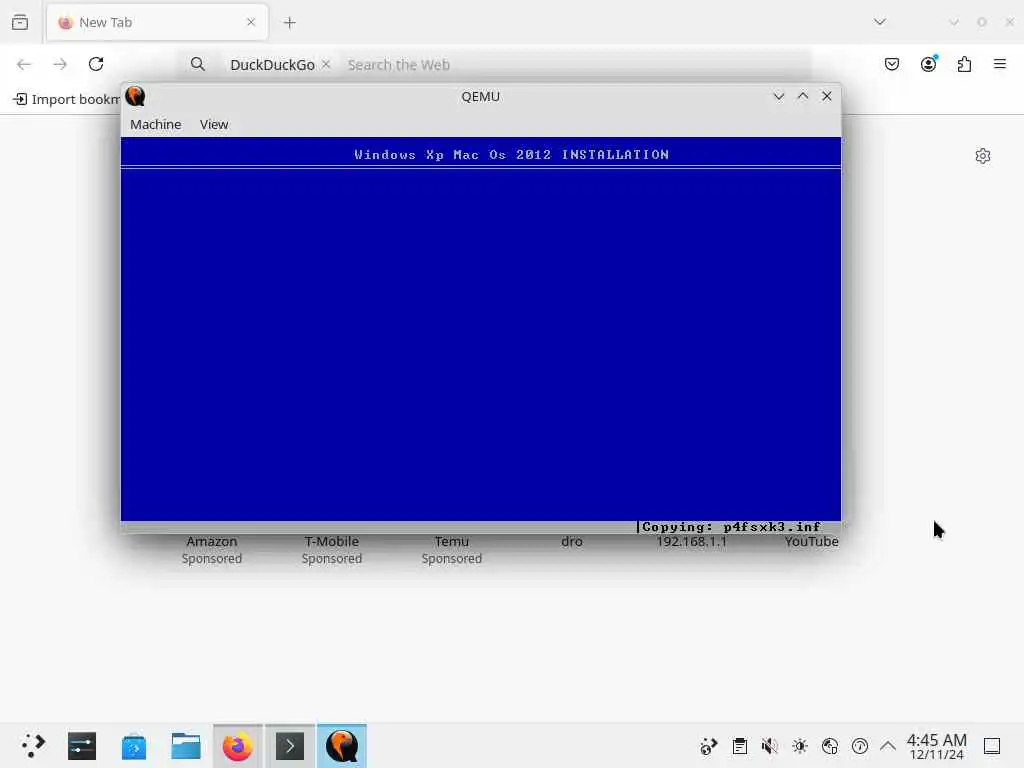Image resolution: width=1024 pixels, height=768 pixels.
Task: Open the YouTube shortcut
Action: [x=812, y=541]
